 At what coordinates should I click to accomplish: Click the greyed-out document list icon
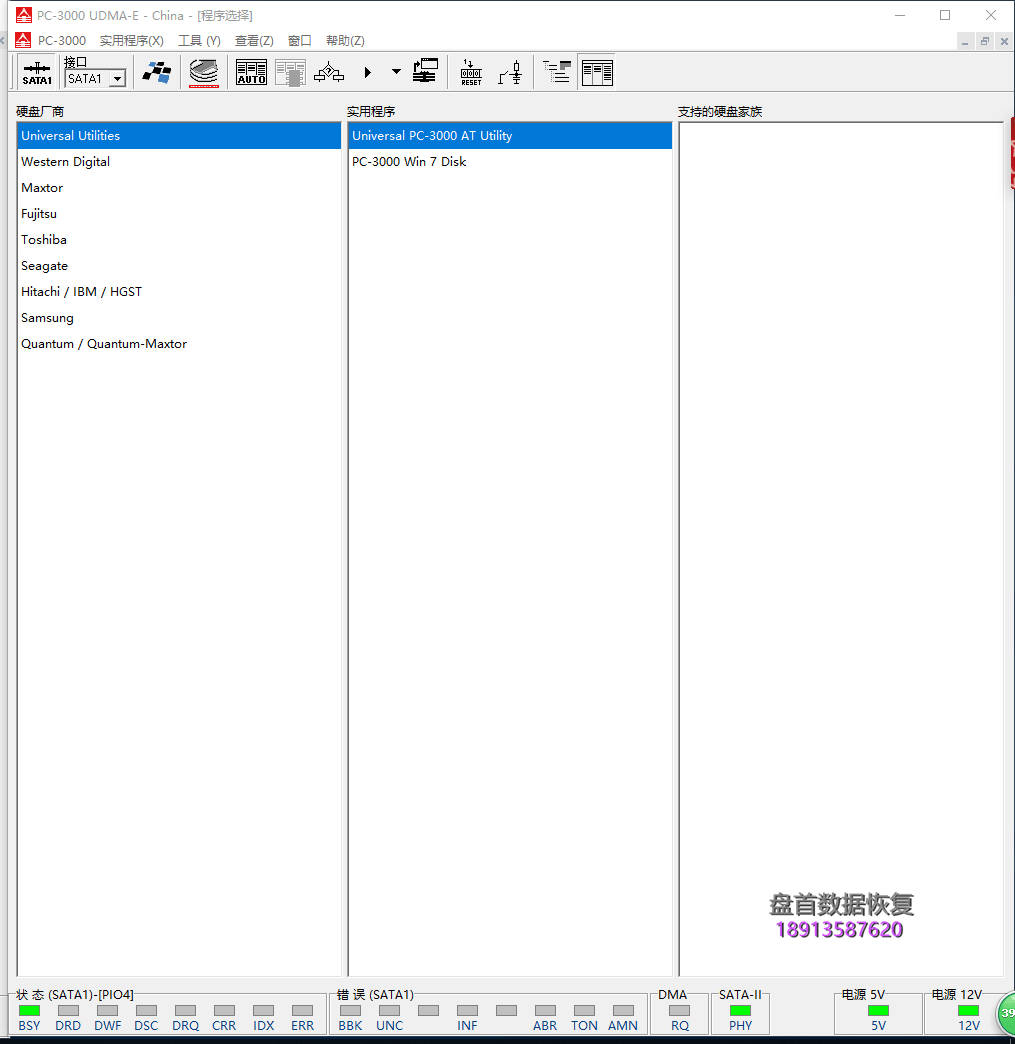tap(290, 72)
